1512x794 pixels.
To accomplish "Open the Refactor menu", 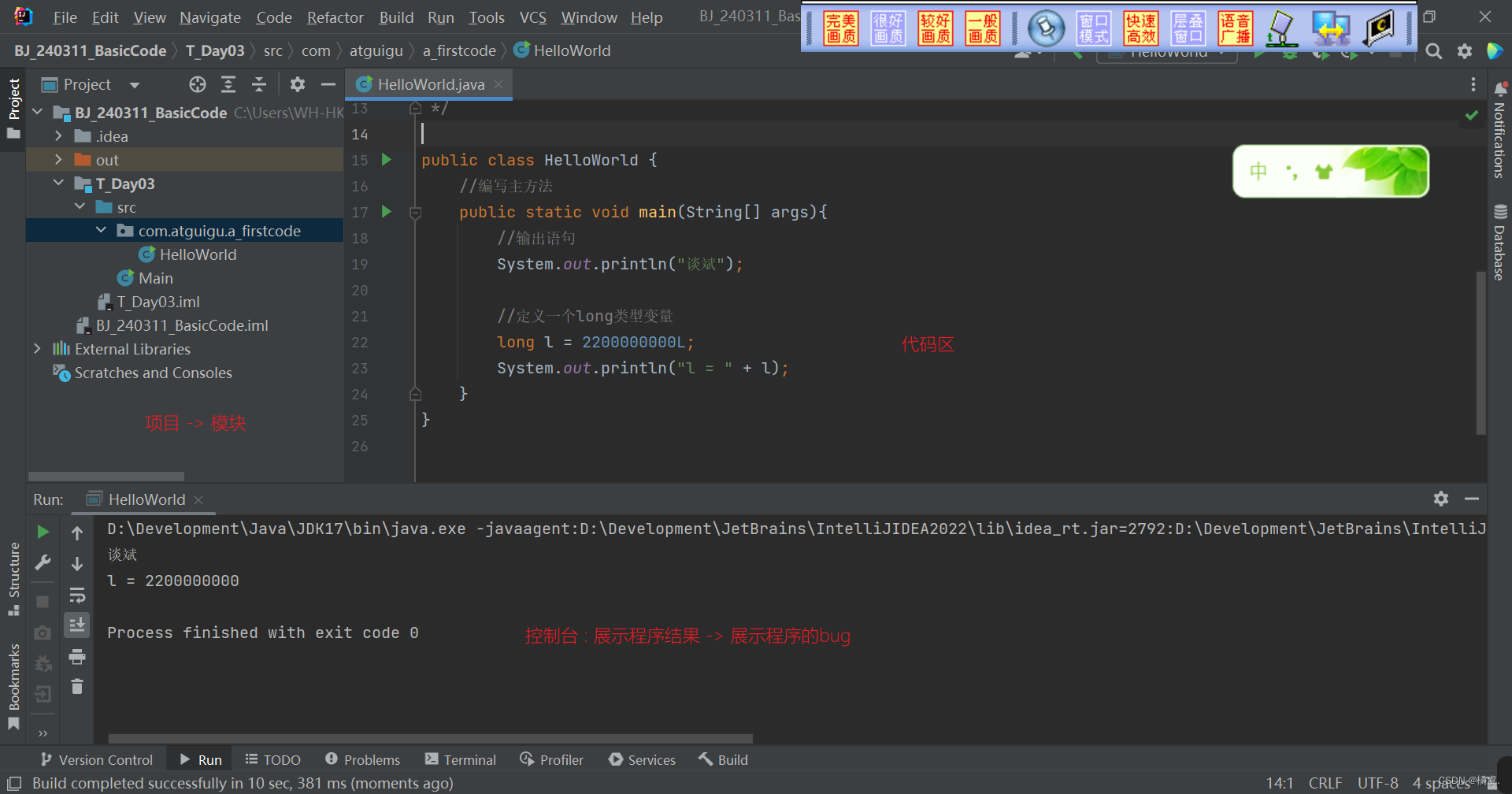I will [335, 17].
